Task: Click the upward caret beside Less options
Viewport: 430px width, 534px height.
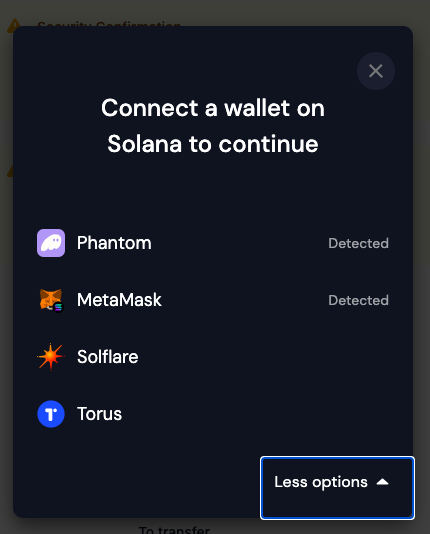Action: pos(382,482)
